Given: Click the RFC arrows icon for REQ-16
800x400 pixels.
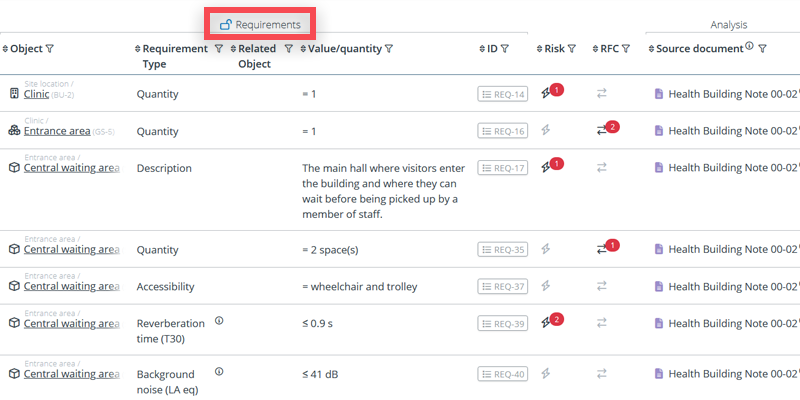Looking at the screenshot, I should pos(602,130).
